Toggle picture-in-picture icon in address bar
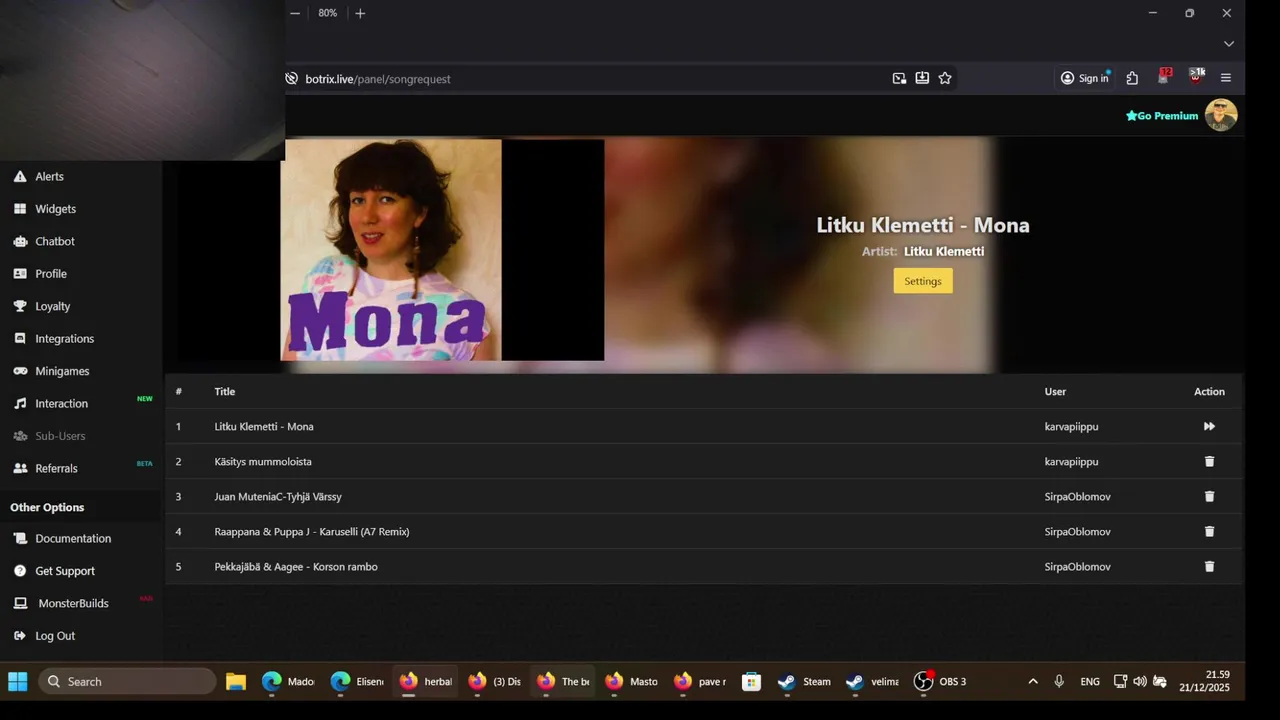 [x=899, y=78]
